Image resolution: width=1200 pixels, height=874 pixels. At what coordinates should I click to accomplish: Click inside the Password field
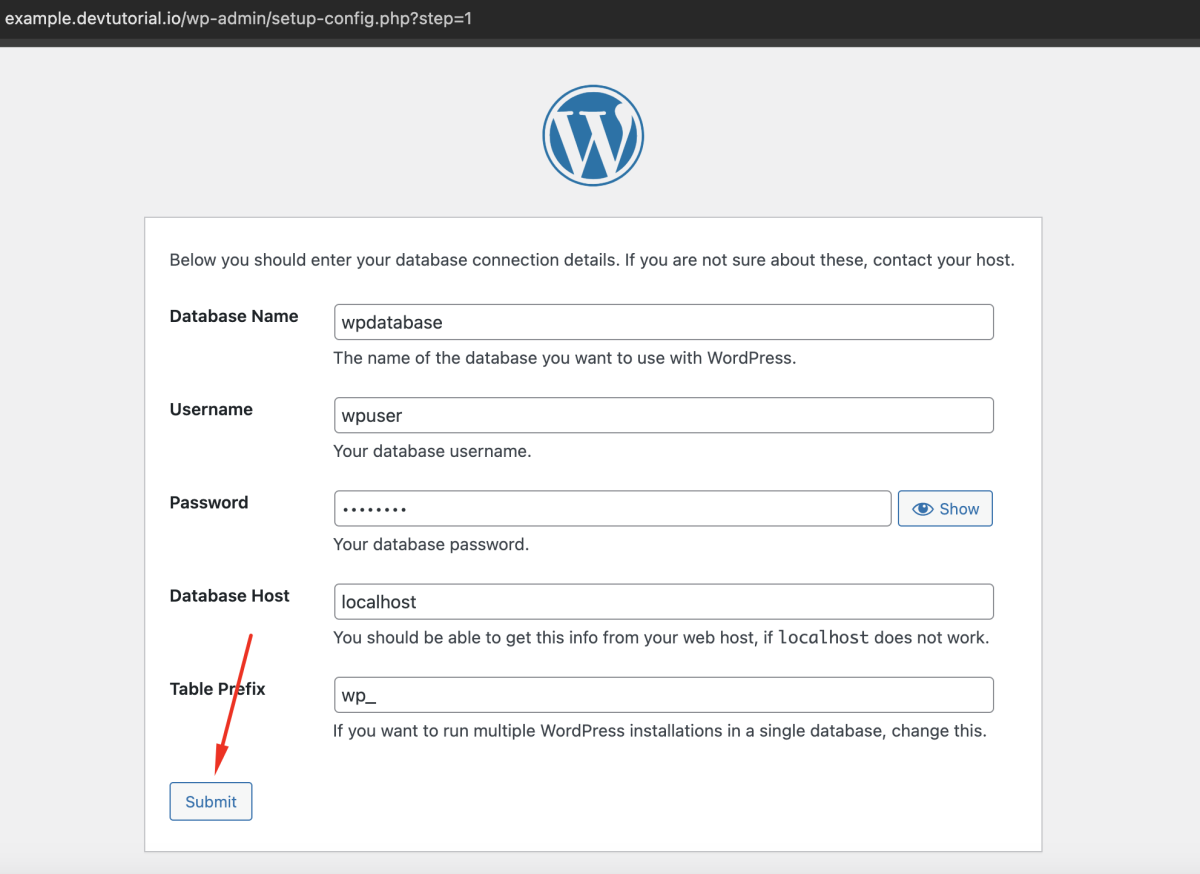pyautogui.click(x=612, y=508)
